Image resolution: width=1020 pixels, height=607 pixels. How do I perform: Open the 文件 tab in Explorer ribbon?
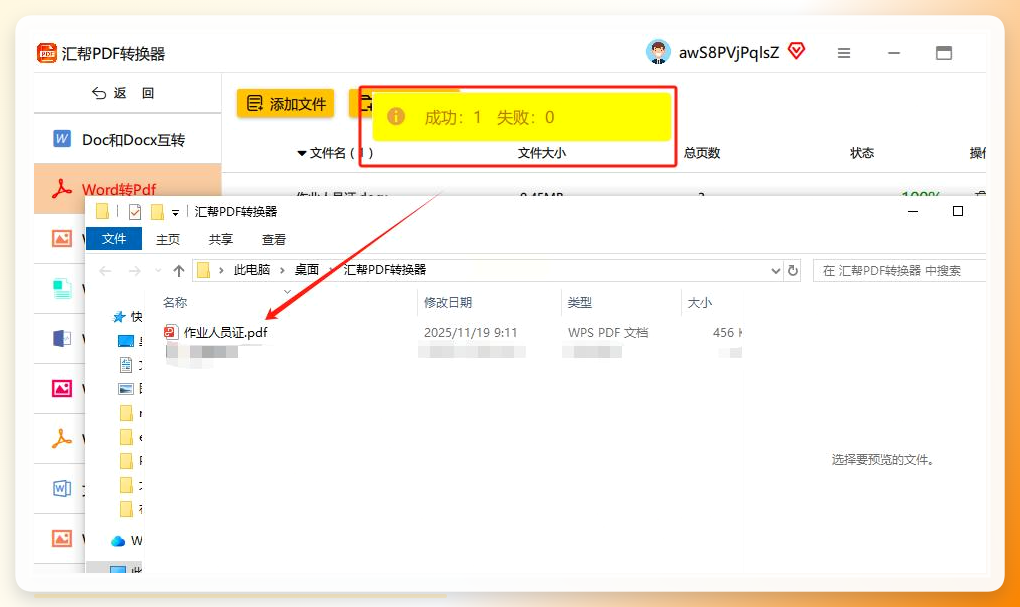pos(114,239)
